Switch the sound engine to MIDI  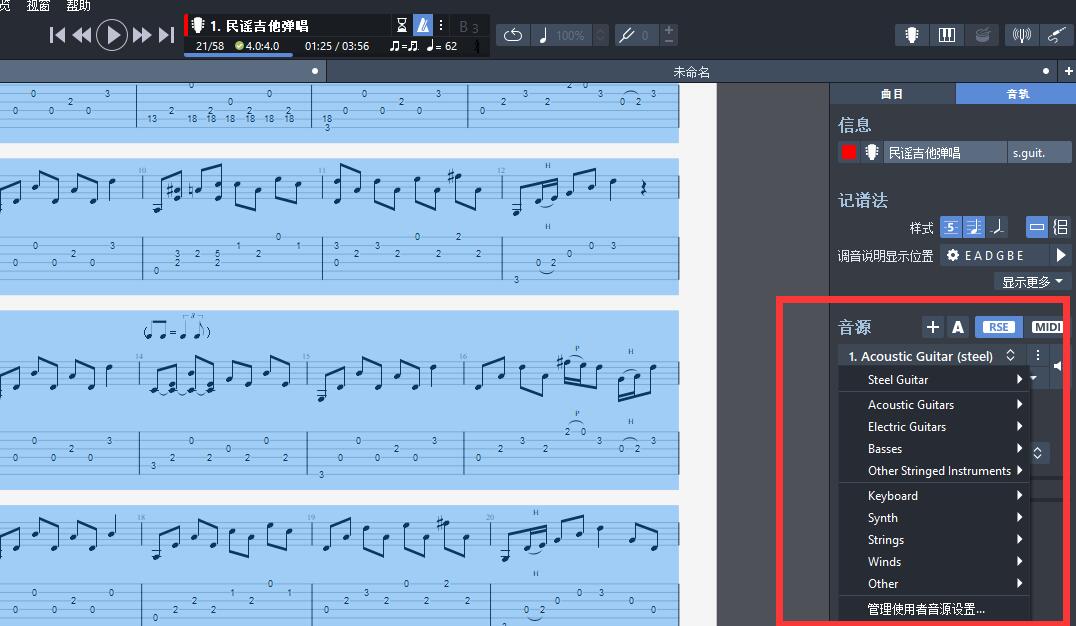click(1046, 327)
